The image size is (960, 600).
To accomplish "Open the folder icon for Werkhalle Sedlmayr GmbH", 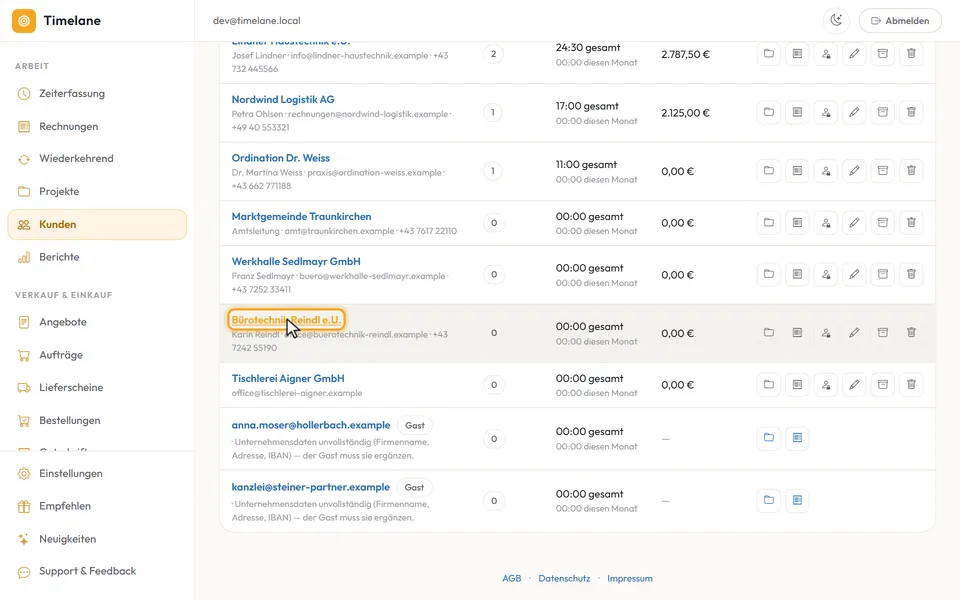I will click(x=768, y=274).
